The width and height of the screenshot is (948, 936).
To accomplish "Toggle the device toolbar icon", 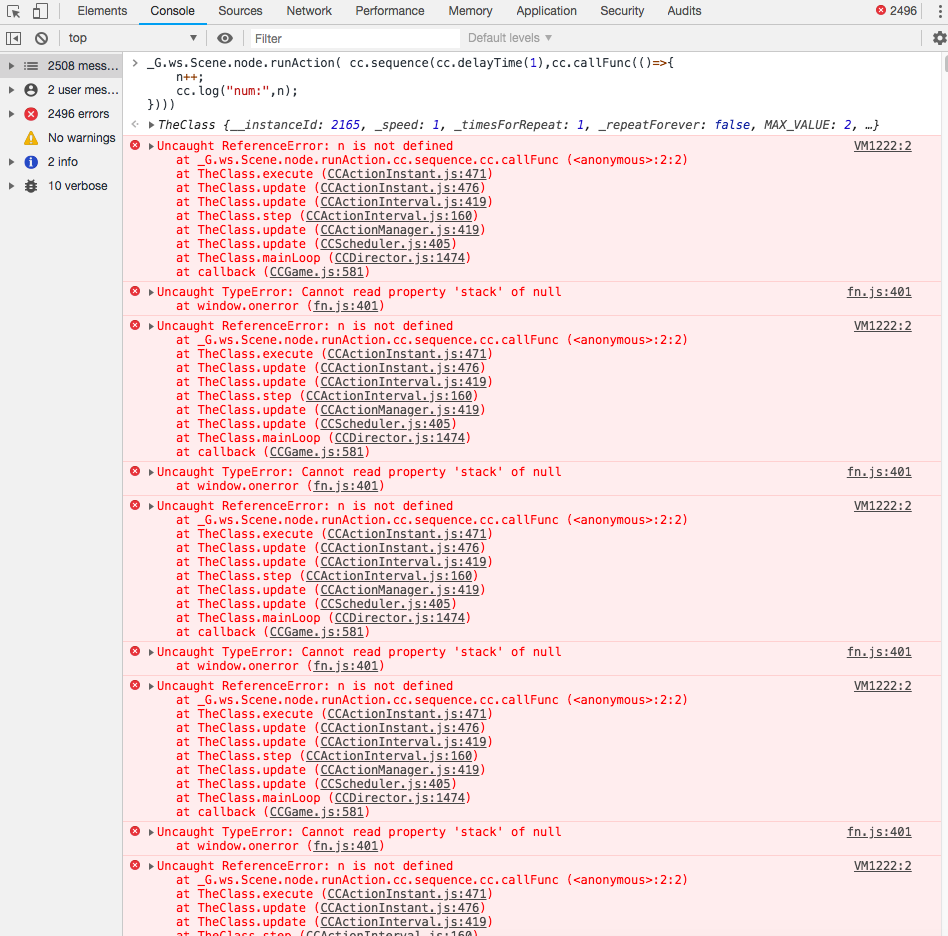I will click(x=41, y=11).
